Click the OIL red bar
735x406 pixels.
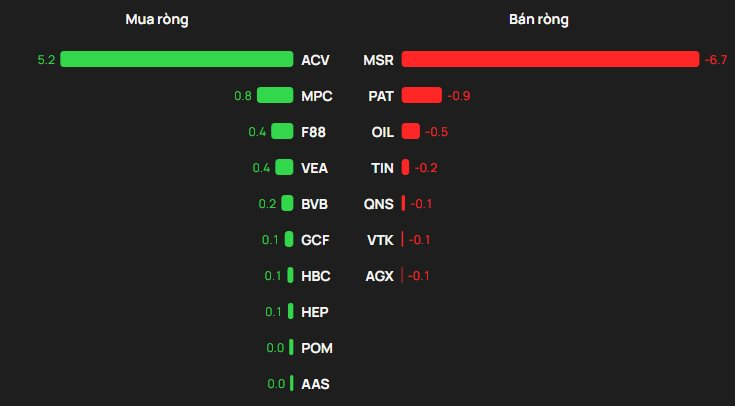point(410,131)
